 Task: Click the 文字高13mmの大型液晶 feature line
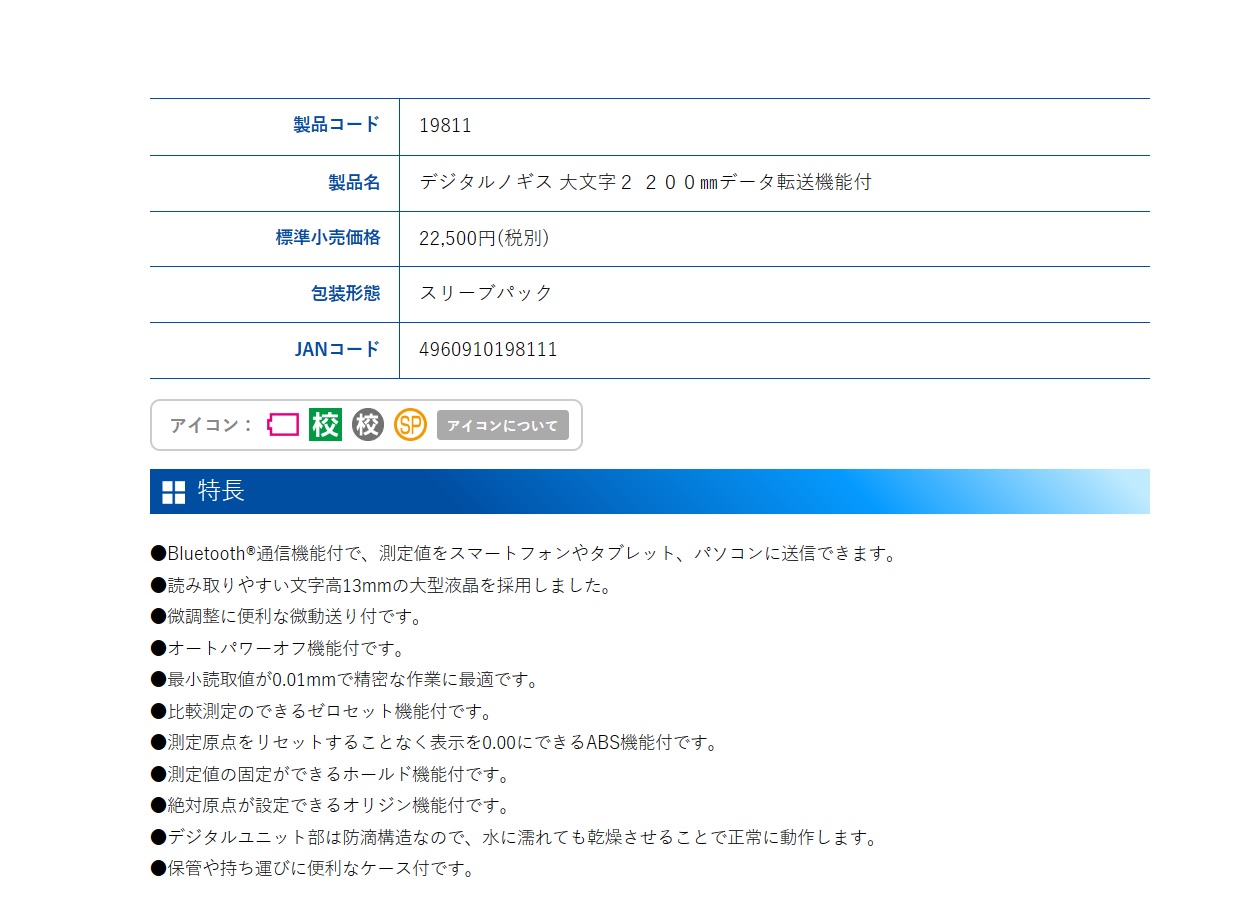click(x=381, y=585)
